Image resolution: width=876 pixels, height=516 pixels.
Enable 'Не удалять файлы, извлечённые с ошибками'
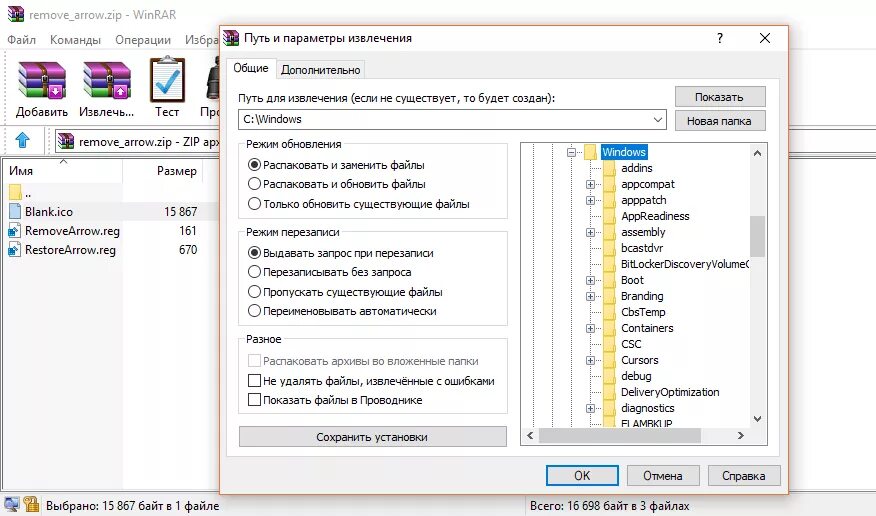(254, 381)
